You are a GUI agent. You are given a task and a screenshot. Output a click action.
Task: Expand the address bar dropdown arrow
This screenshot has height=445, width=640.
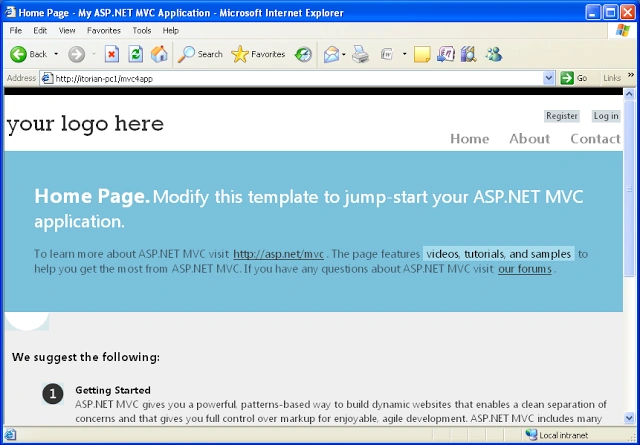pos(549,78)
